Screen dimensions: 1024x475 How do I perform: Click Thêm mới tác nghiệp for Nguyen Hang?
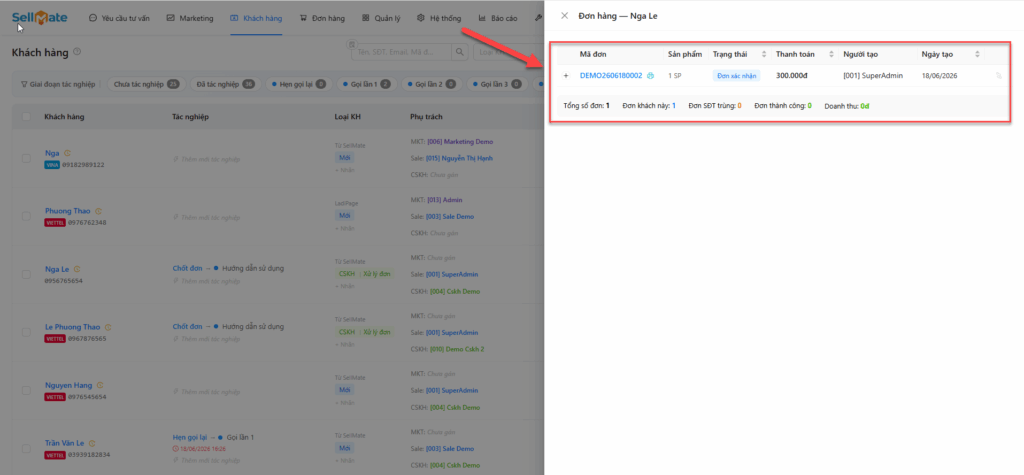point(207,391)
